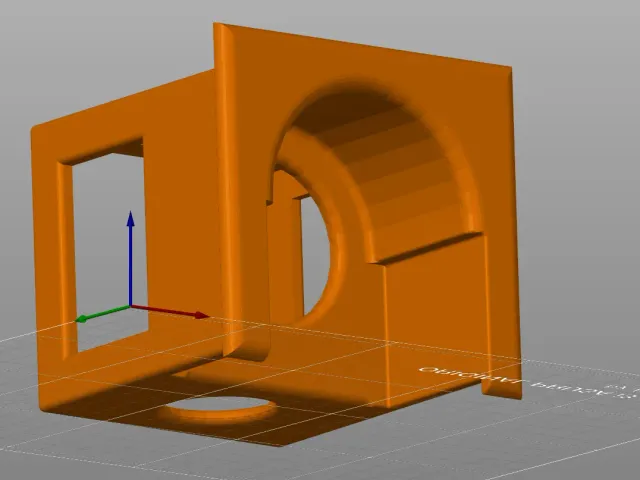Click the blue Z-axis gizmo arrow
This screenshot has width=640, height=480.
tap(131, 258)
